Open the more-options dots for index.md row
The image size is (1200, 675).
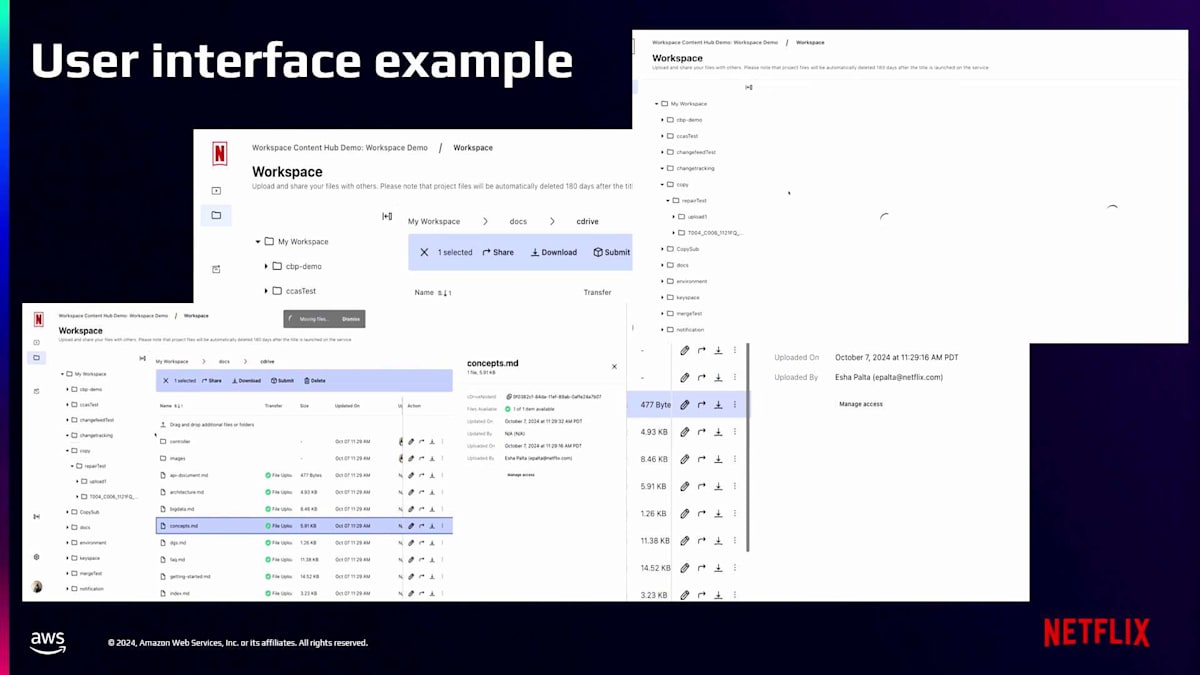(441, 593)
